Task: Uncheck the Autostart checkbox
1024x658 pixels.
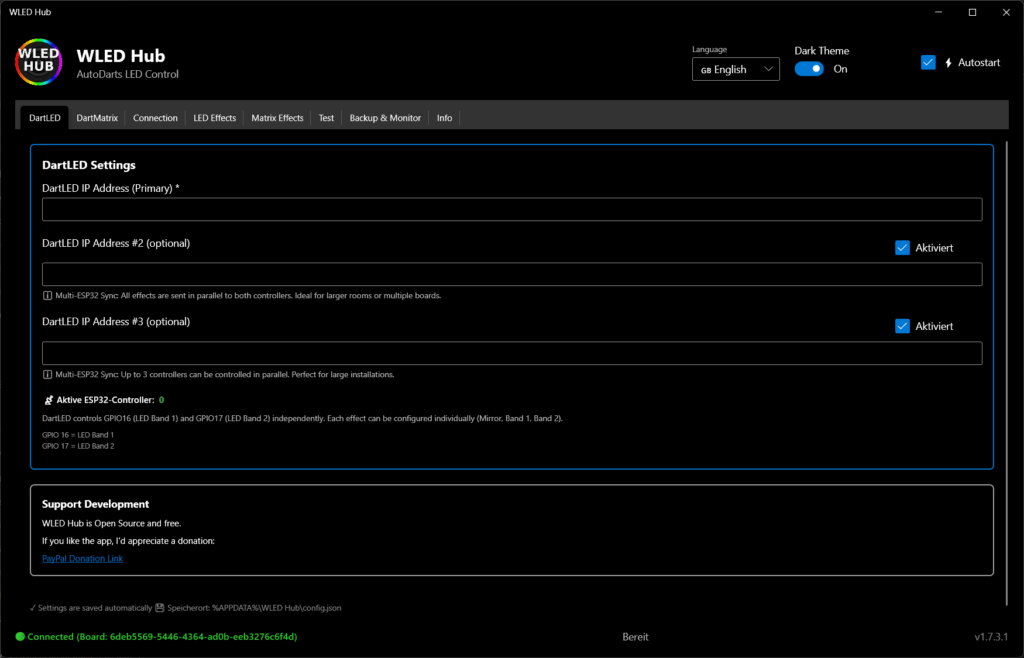Action: [x=928, y=62]
